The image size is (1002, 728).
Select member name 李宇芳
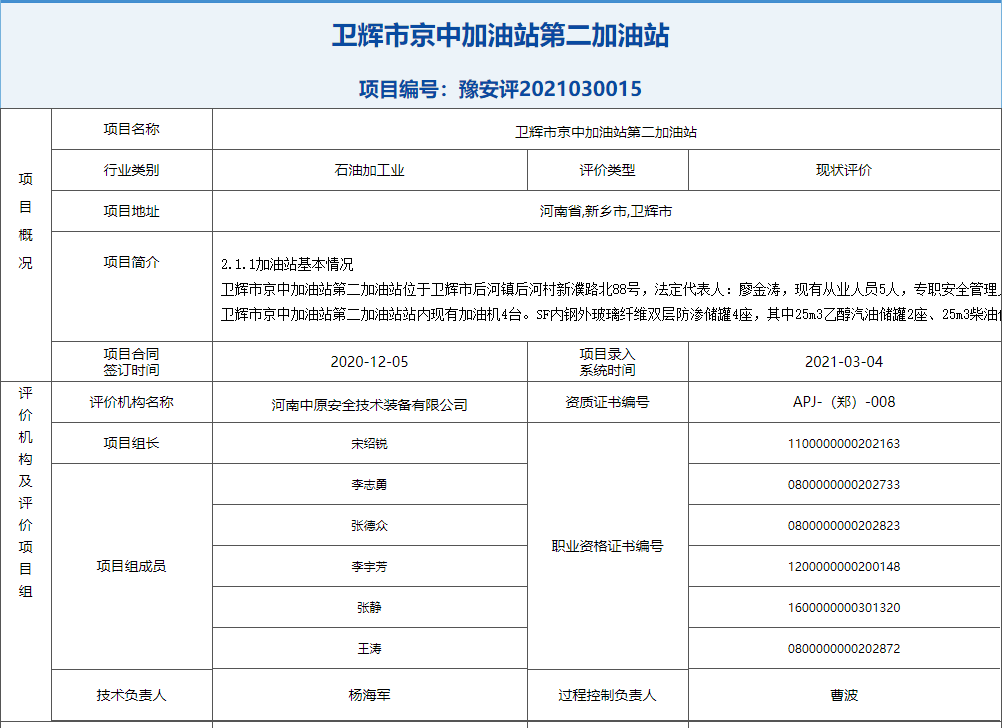[x=369, y=566]
